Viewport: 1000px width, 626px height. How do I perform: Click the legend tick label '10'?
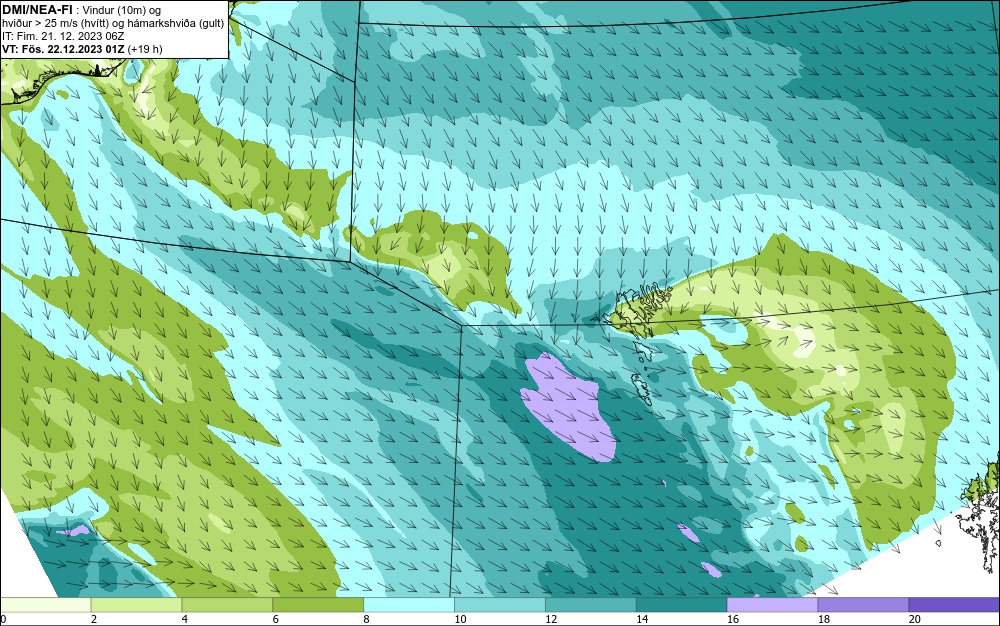click(x=460, y=619)
